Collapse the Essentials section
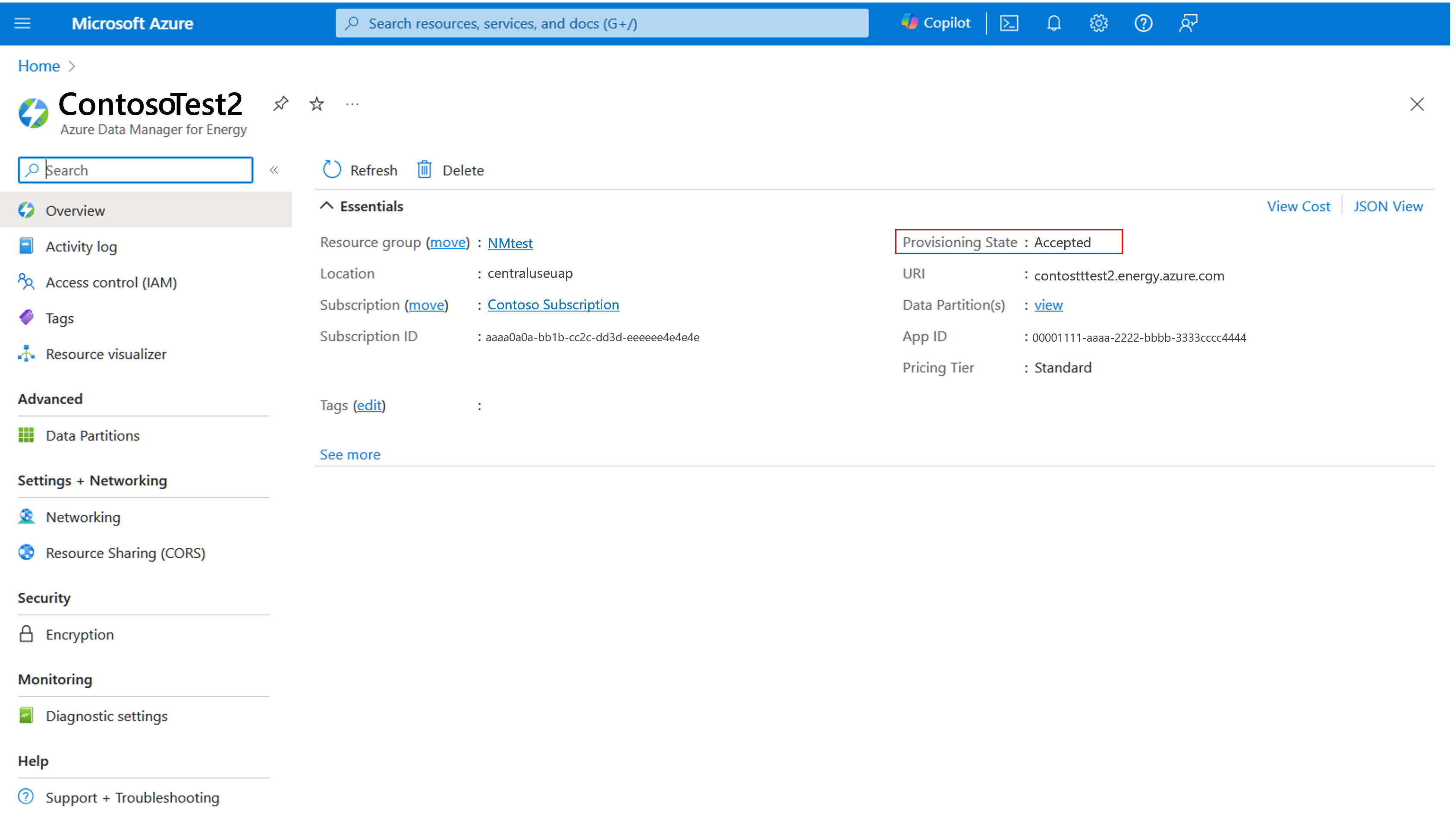Image resolution: width=1456 pixels, height=834 pixels. click(x=326, y=205)
